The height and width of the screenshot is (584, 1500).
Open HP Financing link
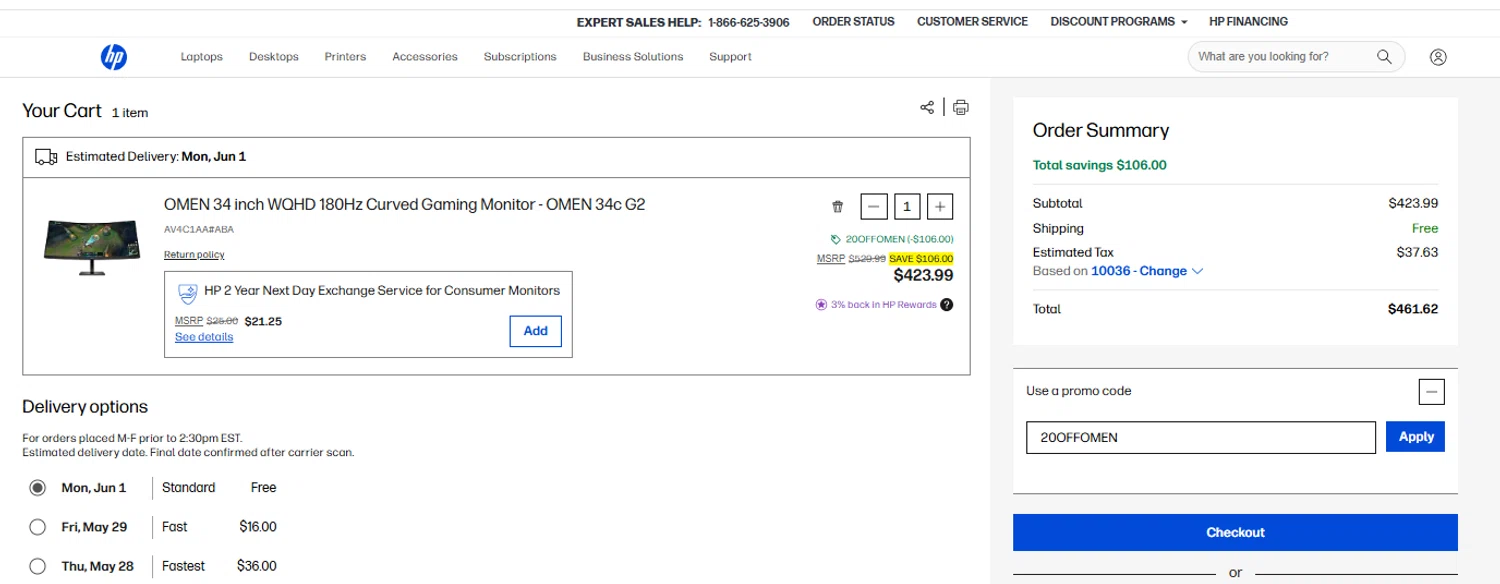pyautogui.click(x=1248, y=21)
